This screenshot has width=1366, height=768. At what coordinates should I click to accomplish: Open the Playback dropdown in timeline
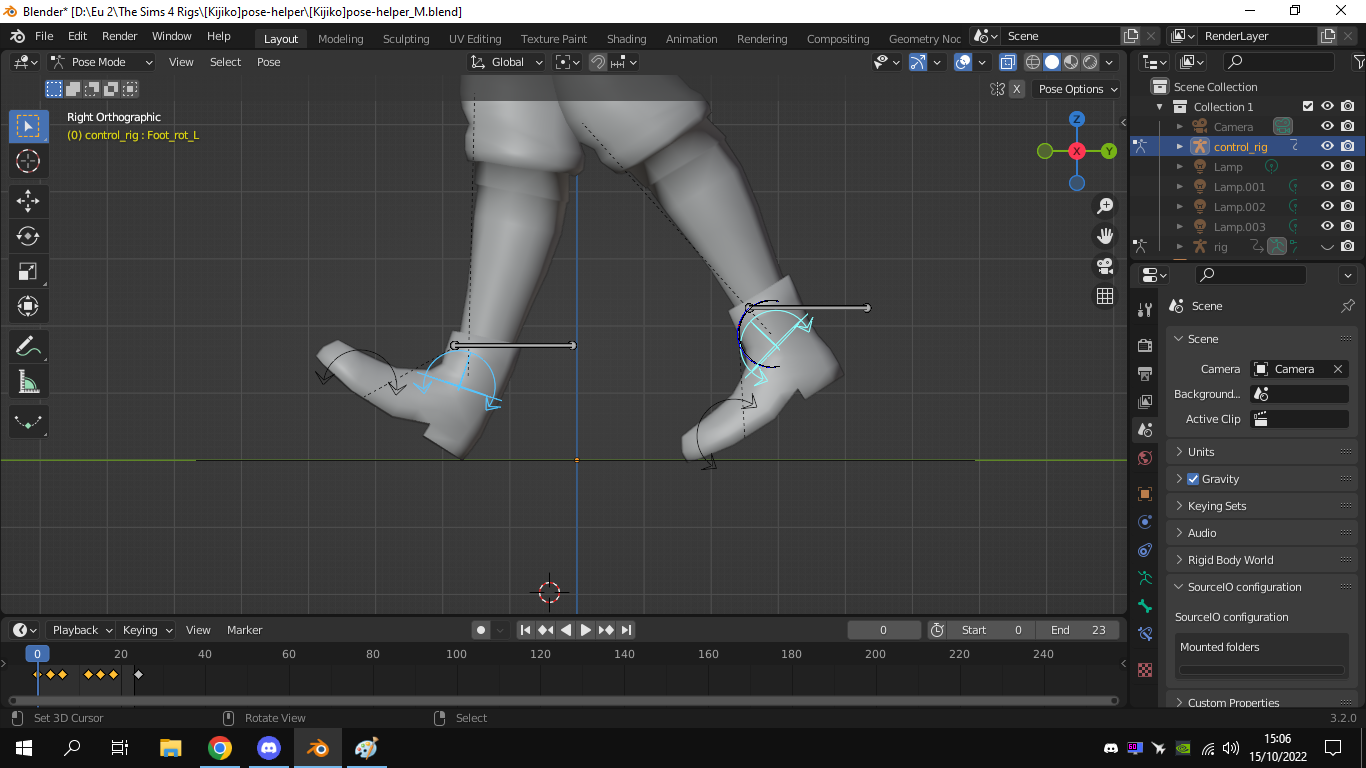point(80,630)
